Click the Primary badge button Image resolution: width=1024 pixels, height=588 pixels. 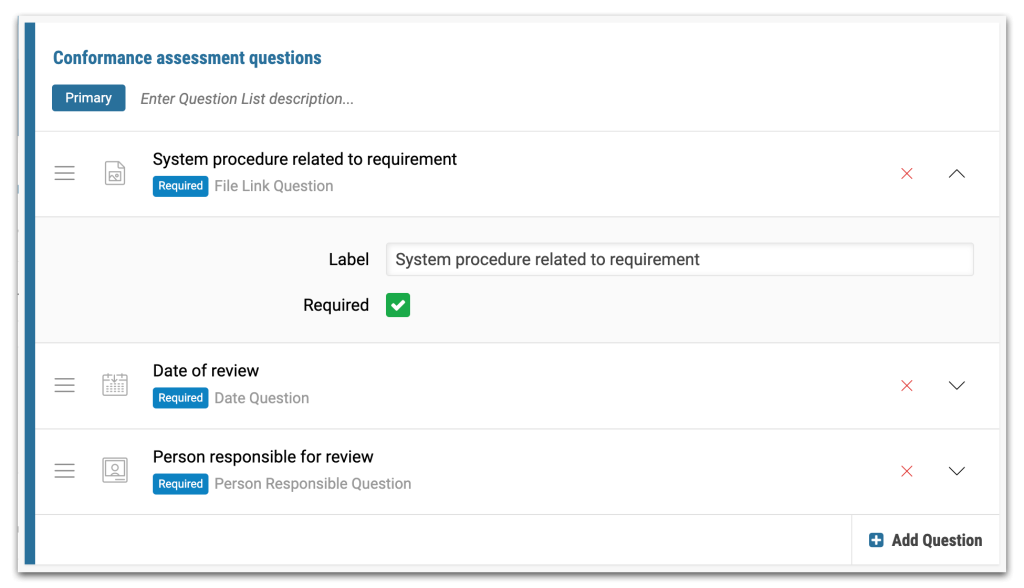click(89, 98)
